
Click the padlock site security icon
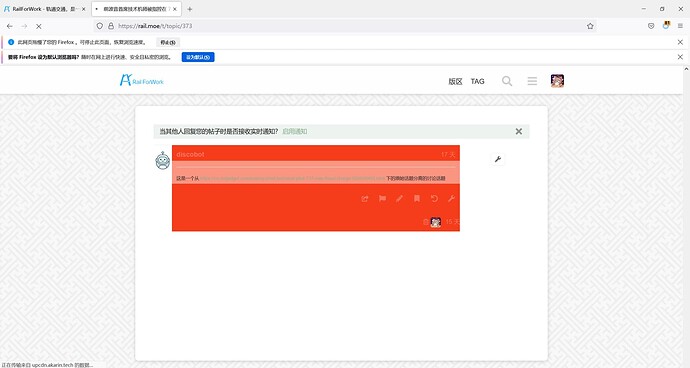[x=111, y=26]
